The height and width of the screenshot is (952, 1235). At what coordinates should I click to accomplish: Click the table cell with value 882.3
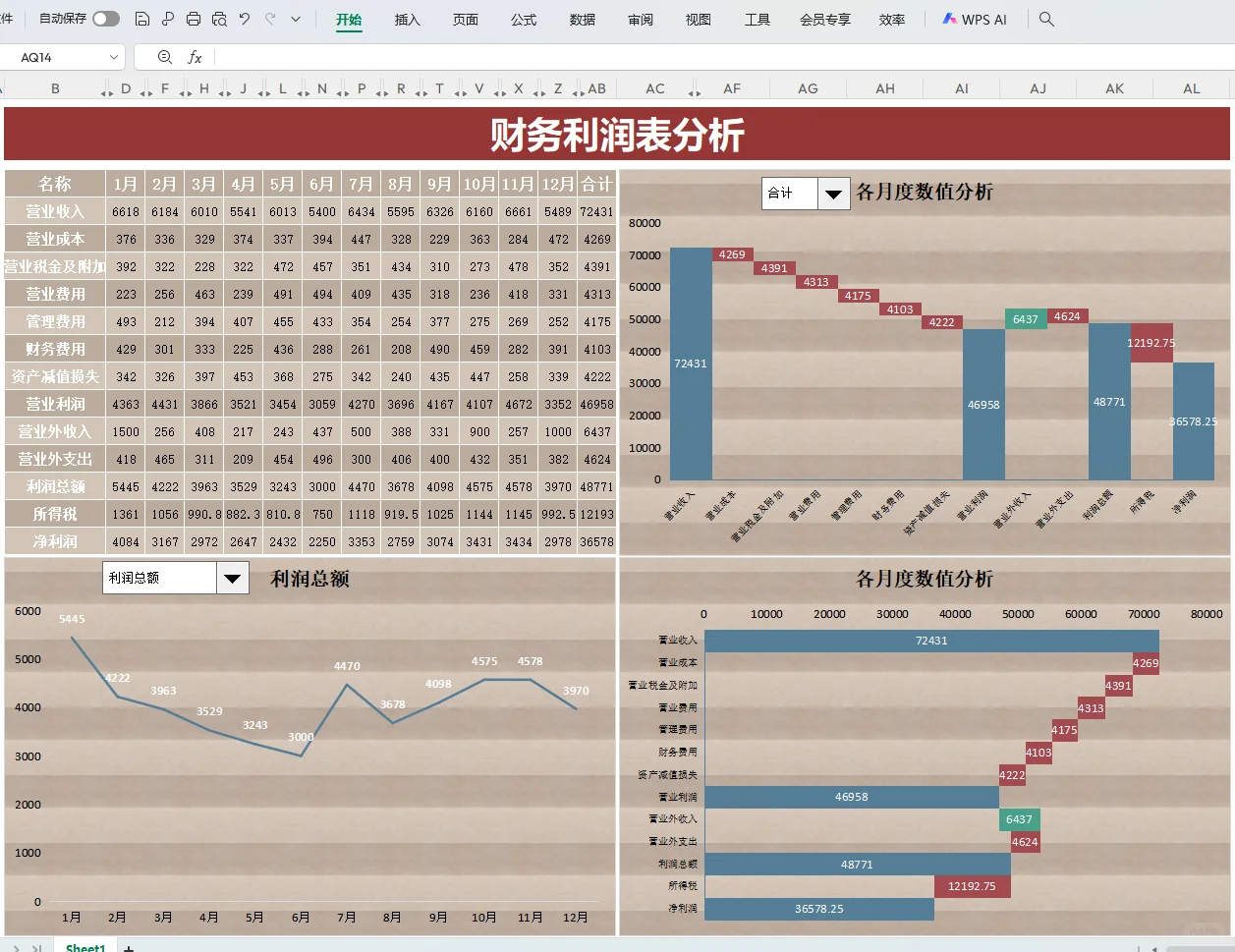(243, 514)
